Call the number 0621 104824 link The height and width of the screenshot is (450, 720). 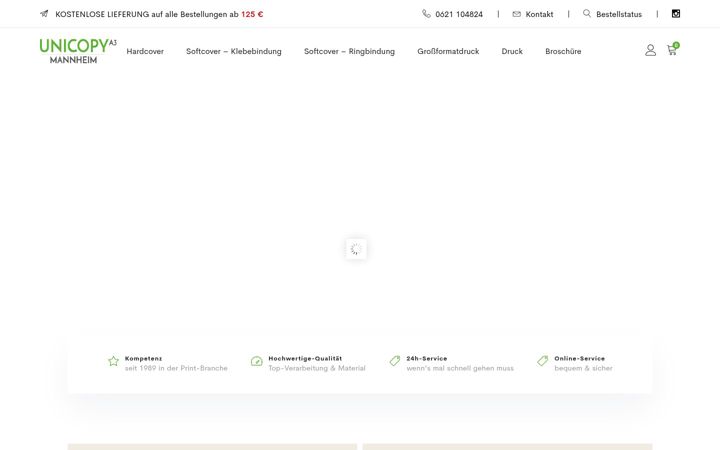pyautogui.click(x=459, y=14)
